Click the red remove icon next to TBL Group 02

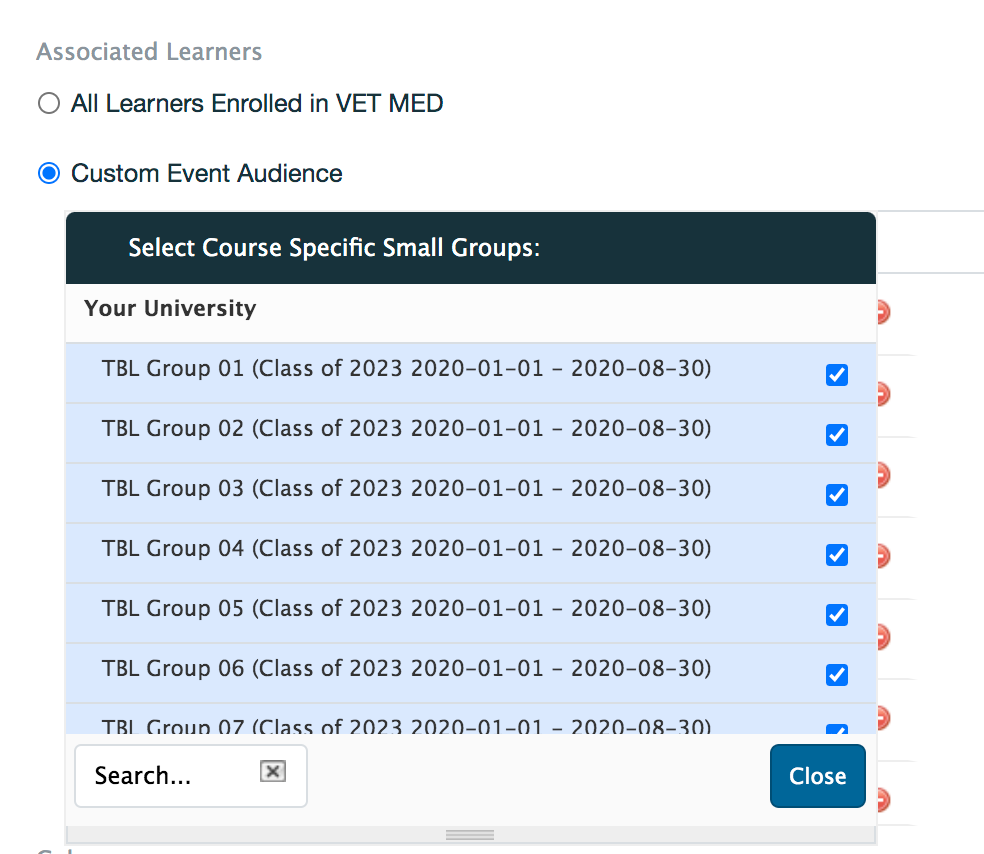[x=881, y=475]
